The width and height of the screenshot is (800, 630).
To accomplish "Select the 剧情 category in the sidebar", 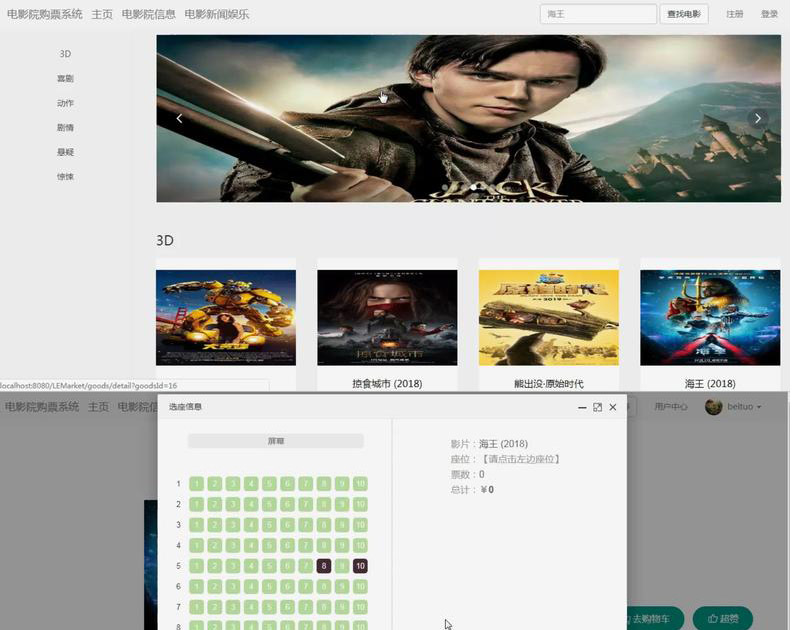I will coord(65,127).
